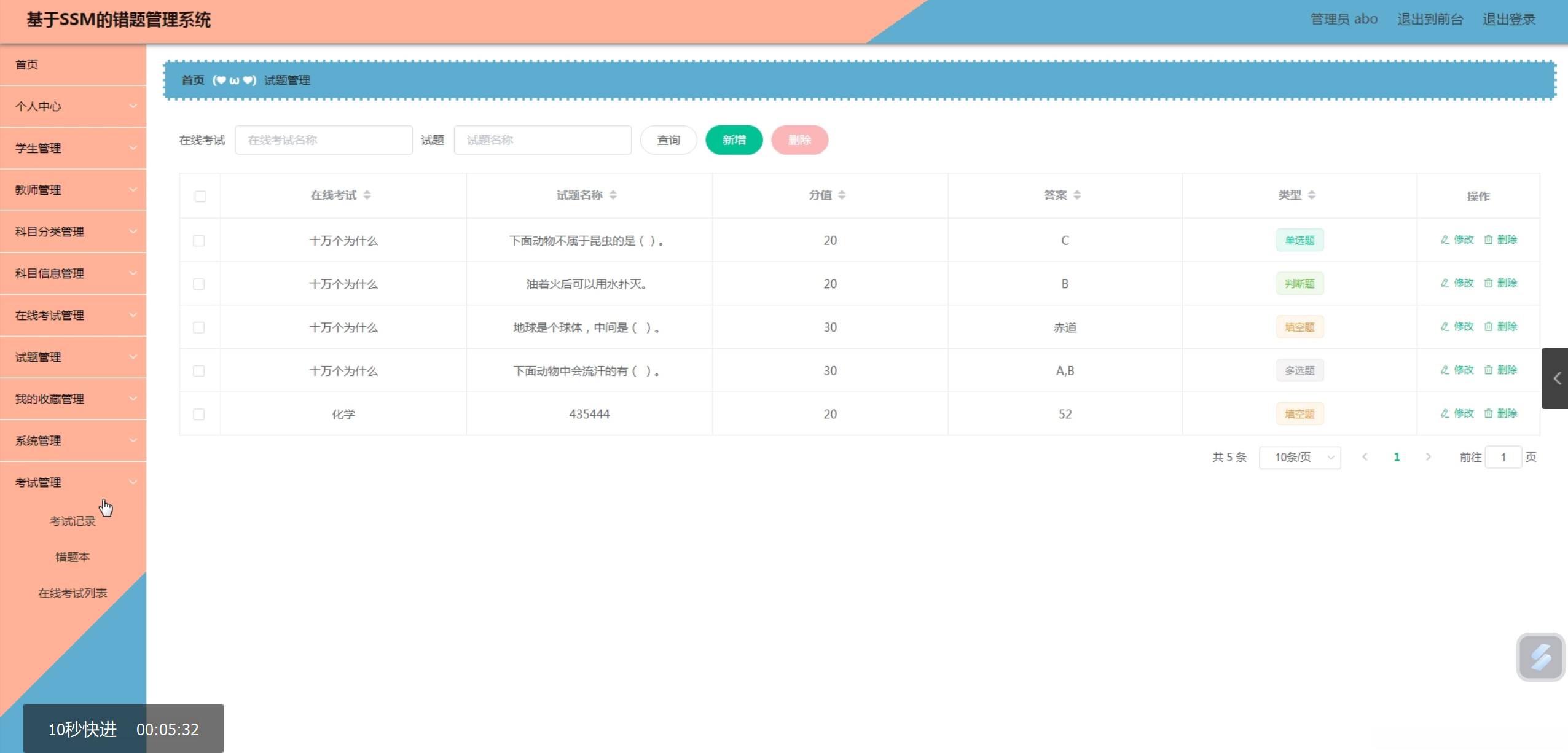Click the next page arrow in pagination
Viewport: 1568px width, 753px height.
coord(1428,457)
